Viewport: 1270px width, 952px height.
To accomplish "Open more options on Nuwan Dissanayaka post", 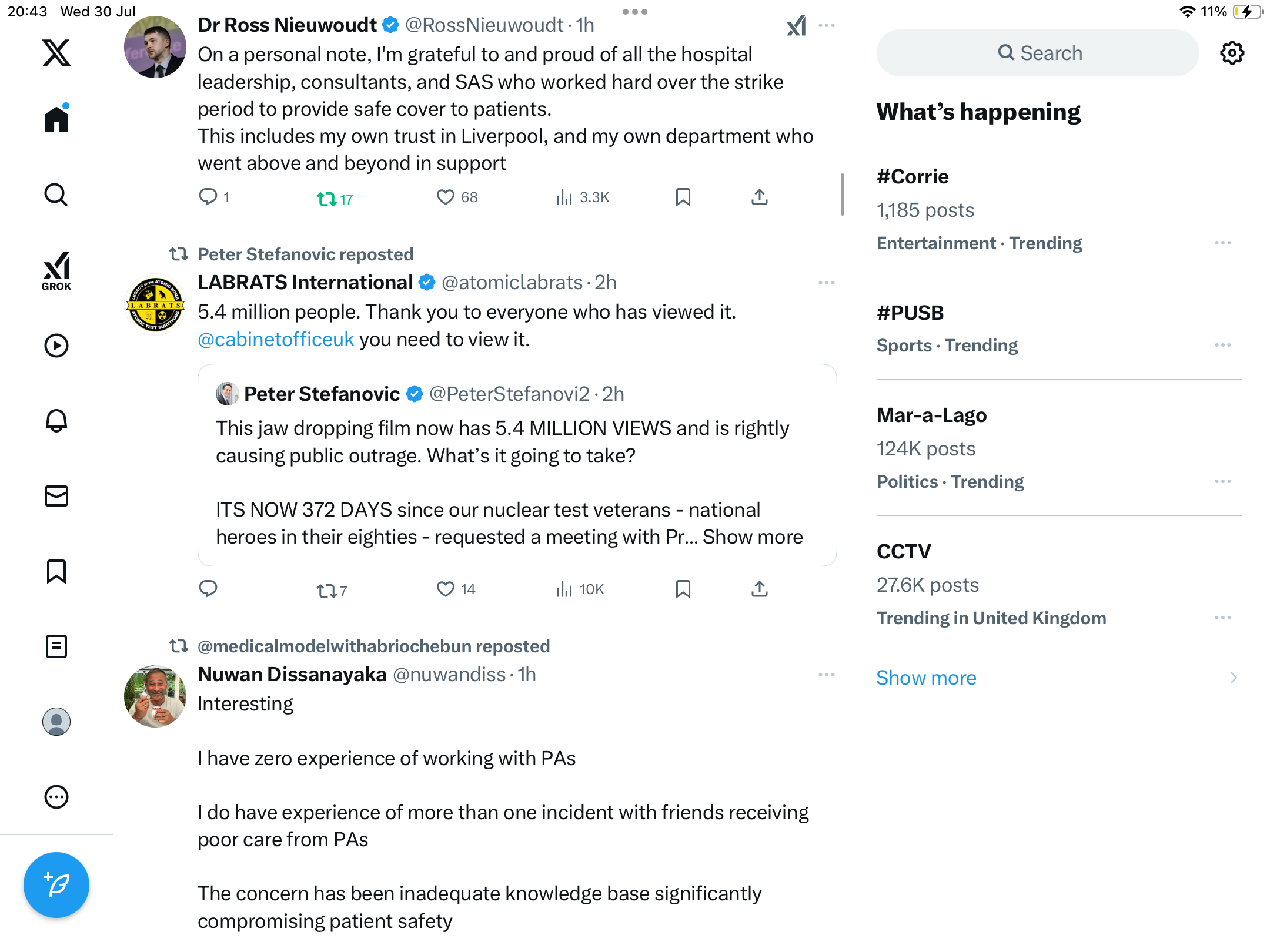I will 827,675.
